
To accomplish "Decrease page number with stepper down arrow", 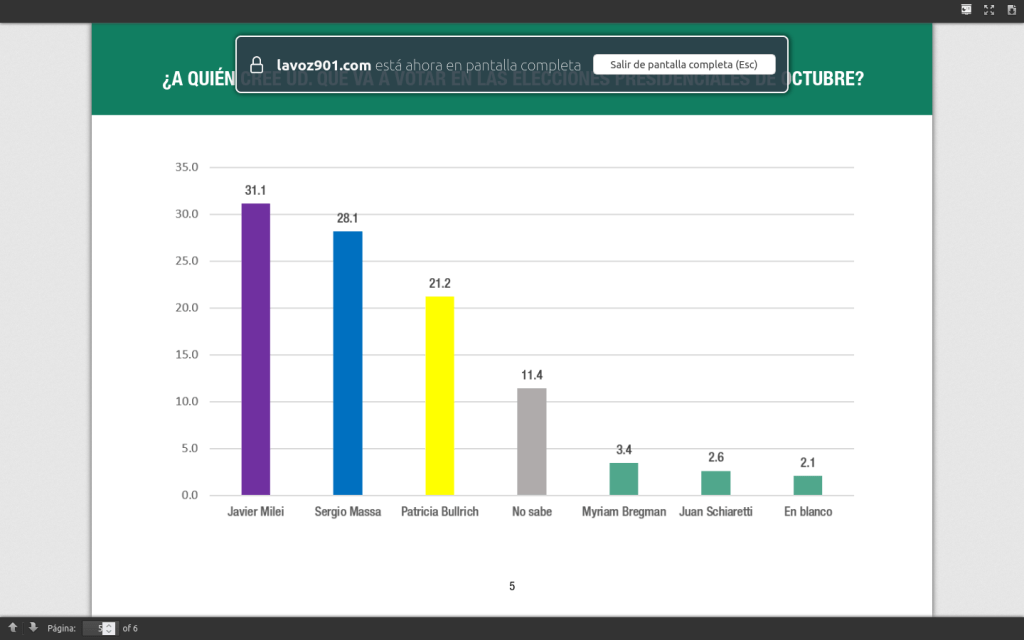I will 109,632.
